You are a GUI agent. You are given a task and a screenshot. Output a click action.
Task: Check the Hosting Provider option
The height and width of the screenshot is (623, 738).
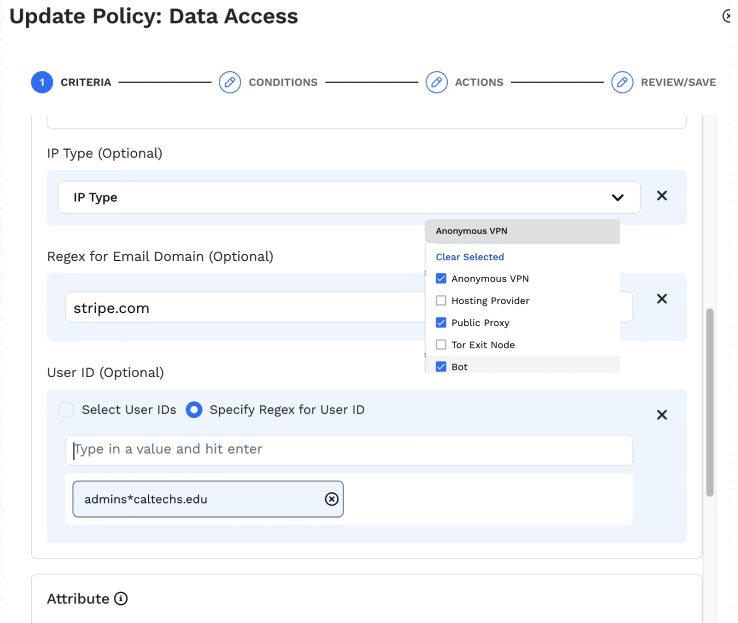pyautogui.click(x=441, y=301)
